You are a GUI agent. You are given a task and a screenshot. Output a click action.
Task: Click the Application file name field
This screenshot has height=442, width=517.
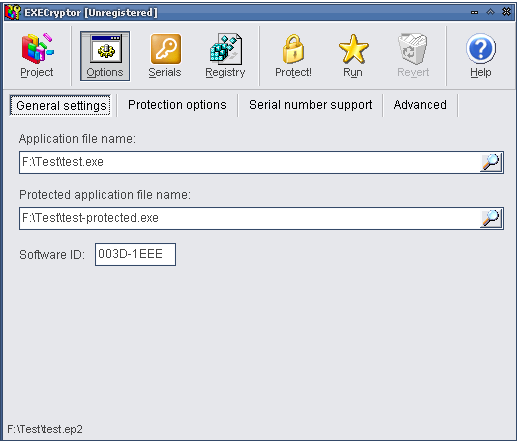pos(249,162)
